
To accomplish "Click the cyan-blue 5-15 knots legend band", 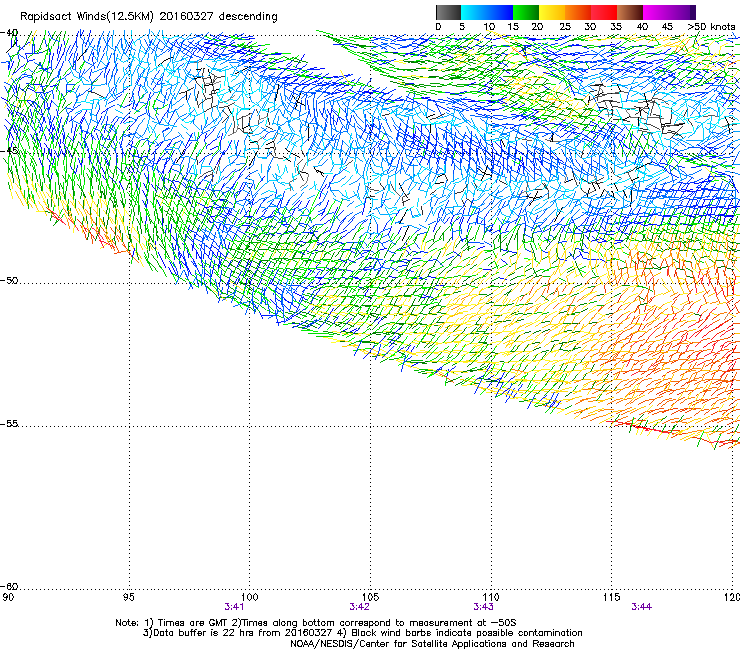I will (x=487, y=12).
